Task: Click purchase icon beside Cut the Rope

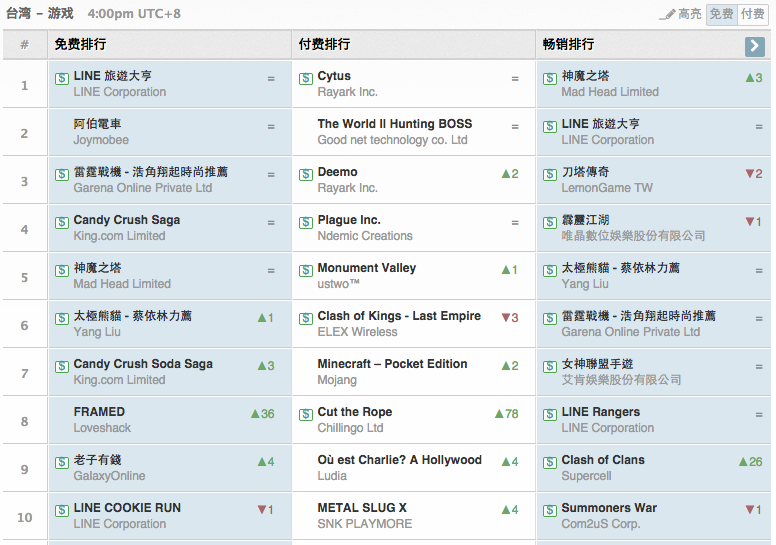Action: coord(306,414)
